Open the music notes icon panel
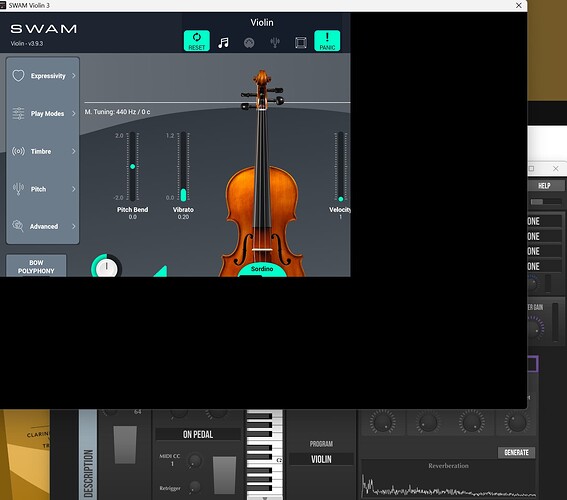This screenshot has height=500, width=567. pyautogui.click(x=223, y=43)
